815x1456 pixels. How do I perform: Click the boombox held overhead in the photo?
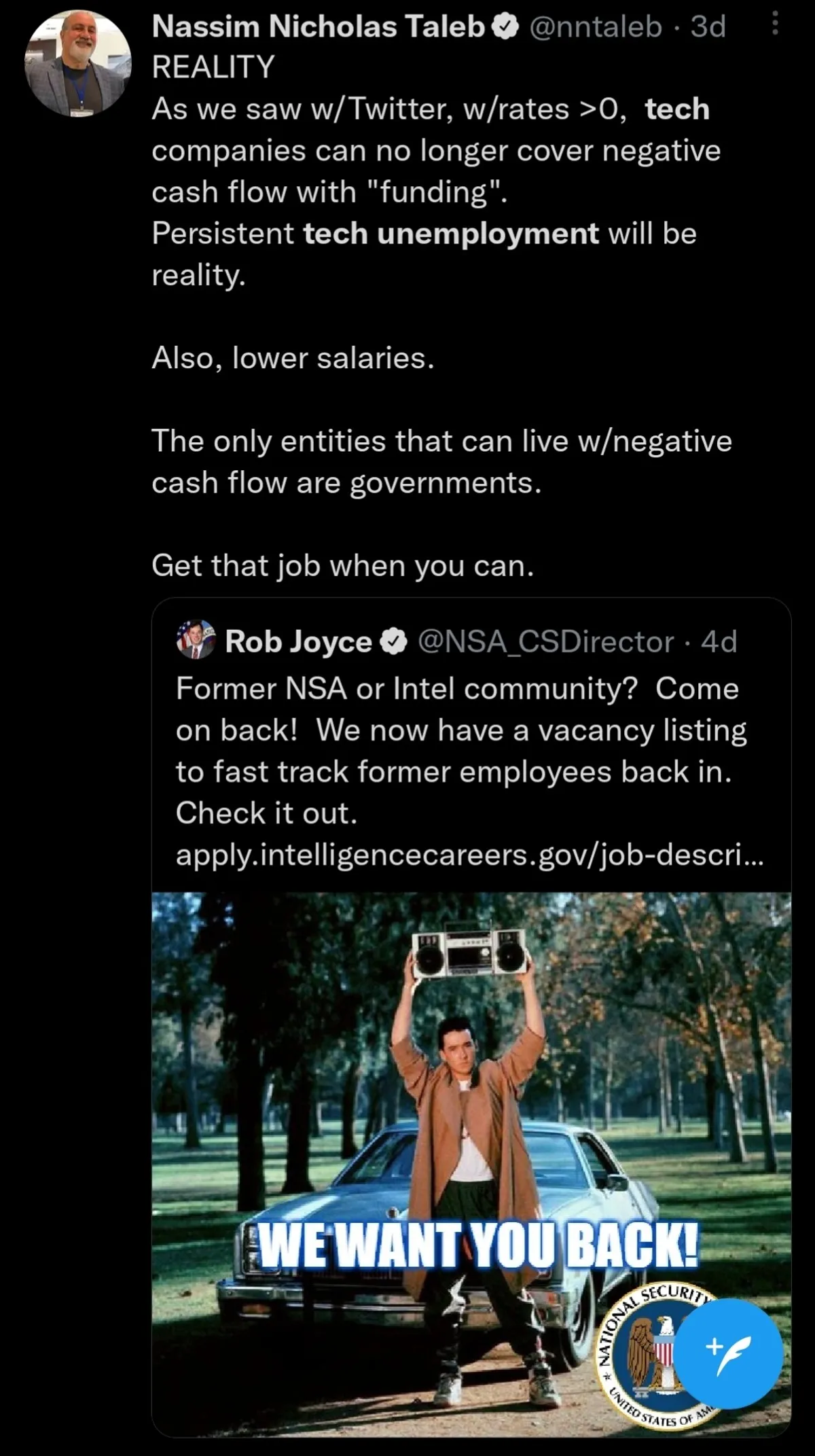tap(469, 952)
